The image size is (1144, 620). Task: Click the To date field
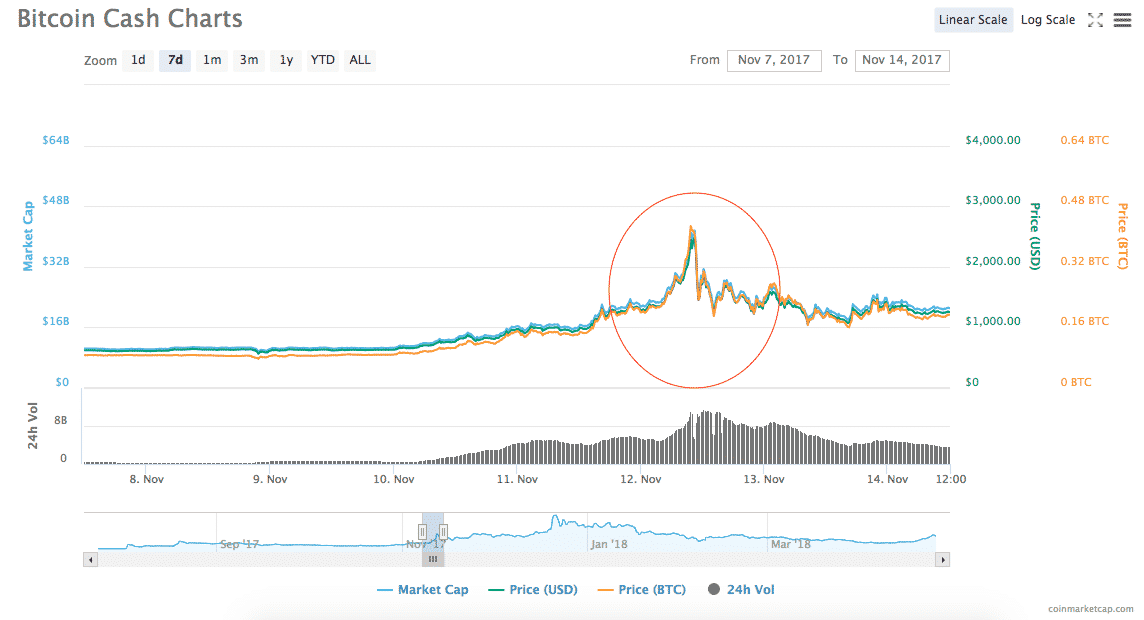pyautogui.click(x=902, y=60)
